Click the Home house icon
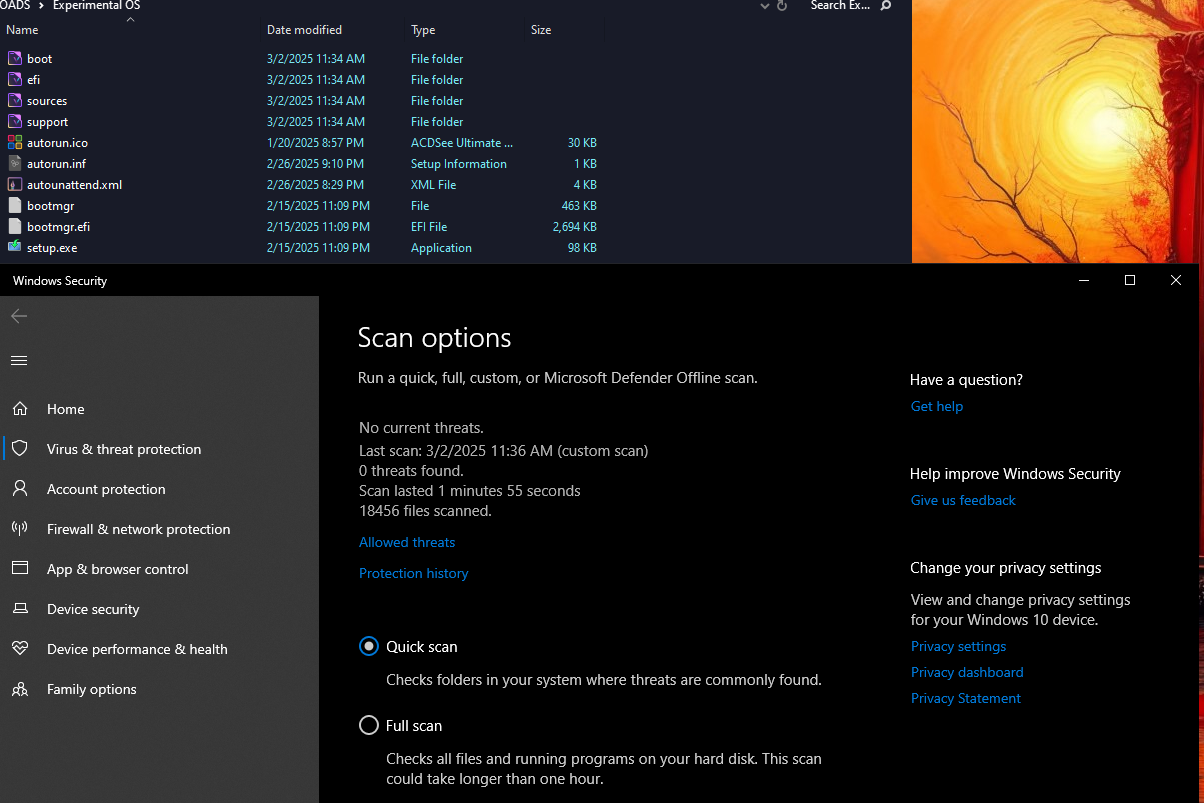Image resolution: width=1204 pixels, height=803 pixels. (x=19, y=409)
